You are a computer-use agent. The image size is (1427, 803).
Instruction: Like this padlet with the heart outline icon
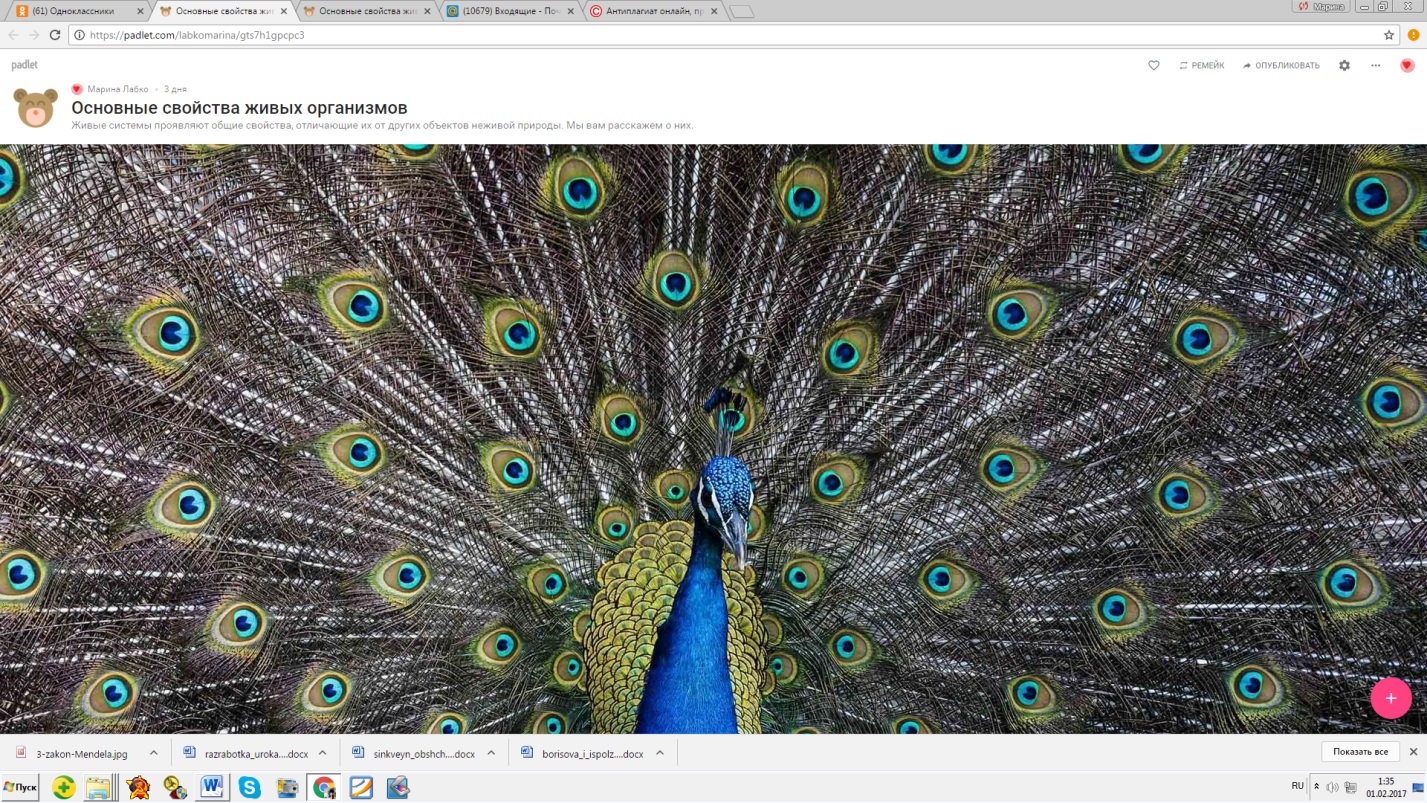click(1153, 66)
